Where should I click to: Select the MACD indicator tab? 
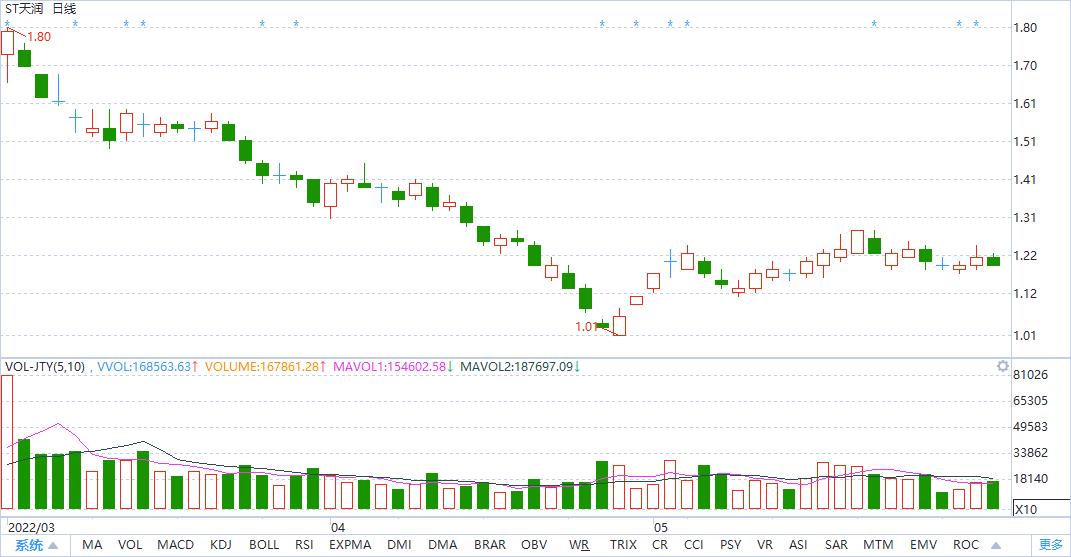[176, 545]
